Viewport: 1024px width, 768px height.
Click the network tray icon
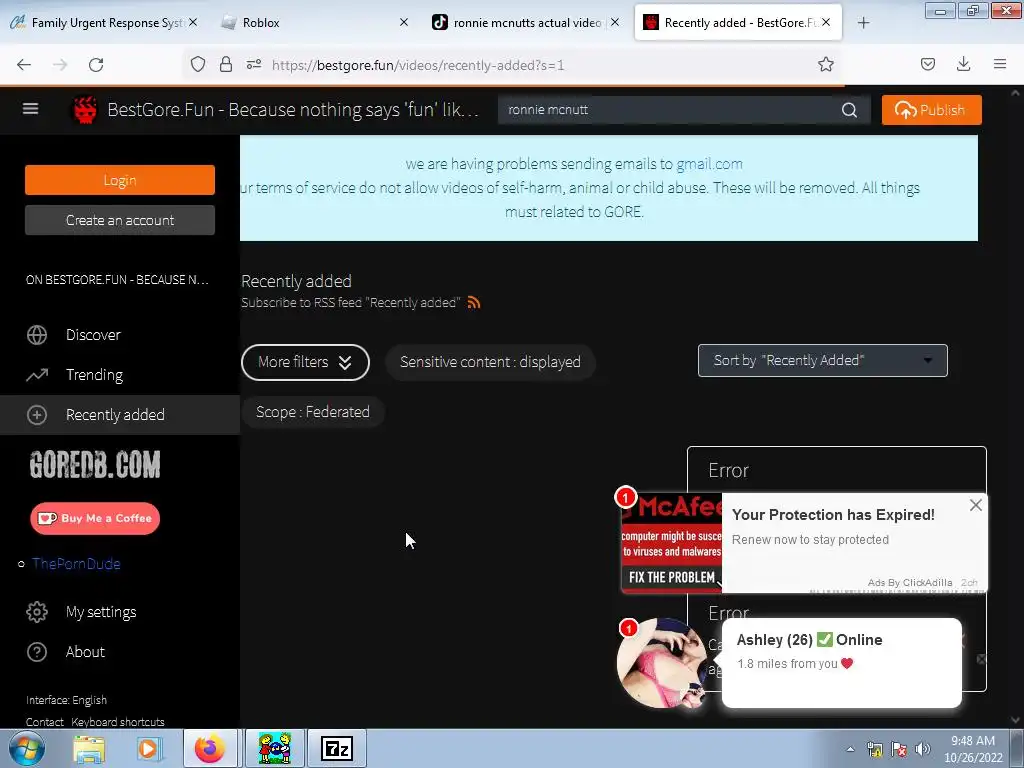click(x=874, y=749)
